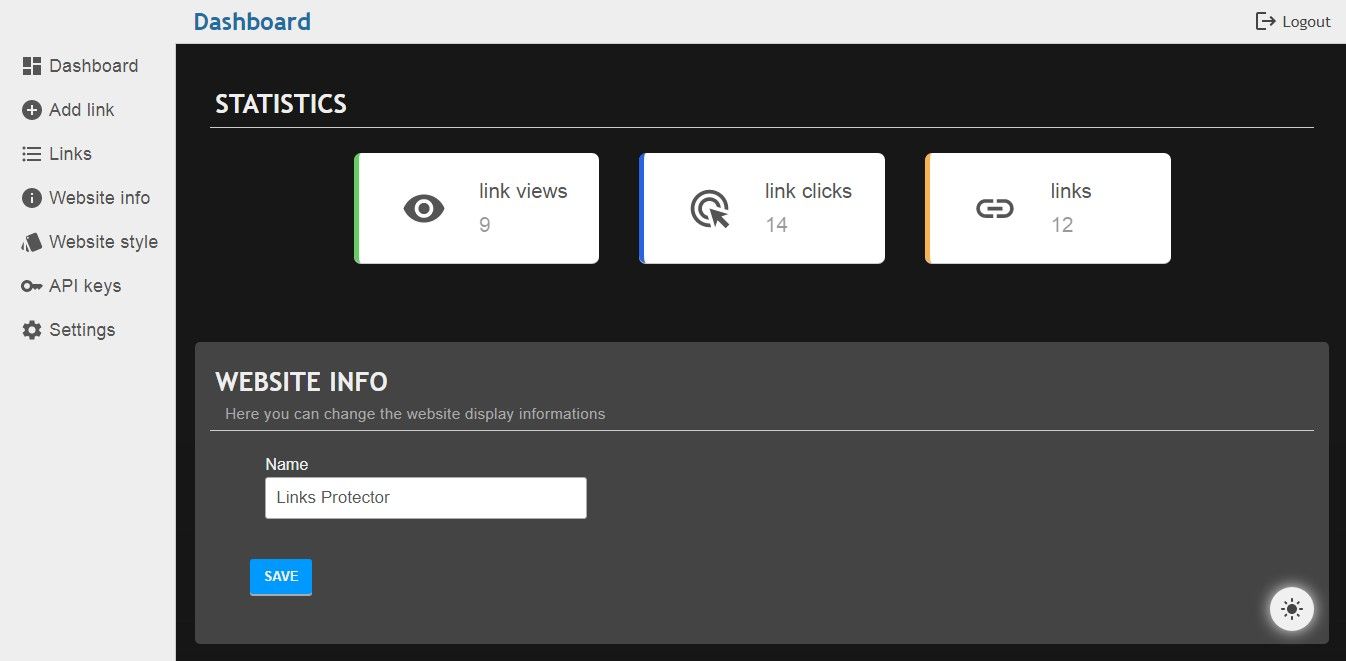The width and height of the screenshot is (1346, 661).
Task: Click the Logout link text
Action: [x=1306, y=22]
